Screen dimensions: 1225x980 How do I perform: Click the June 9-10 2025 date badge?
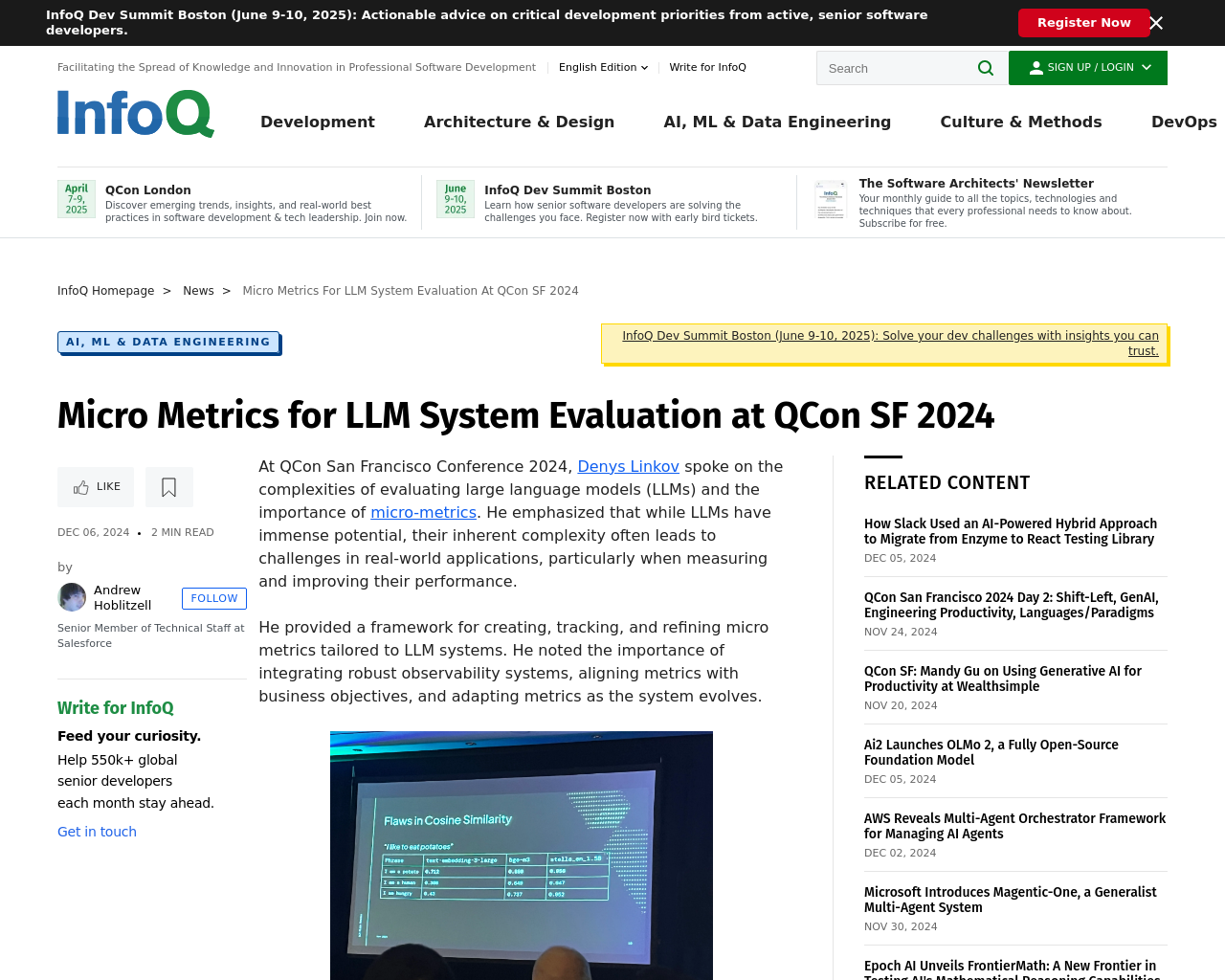(456, 199)
